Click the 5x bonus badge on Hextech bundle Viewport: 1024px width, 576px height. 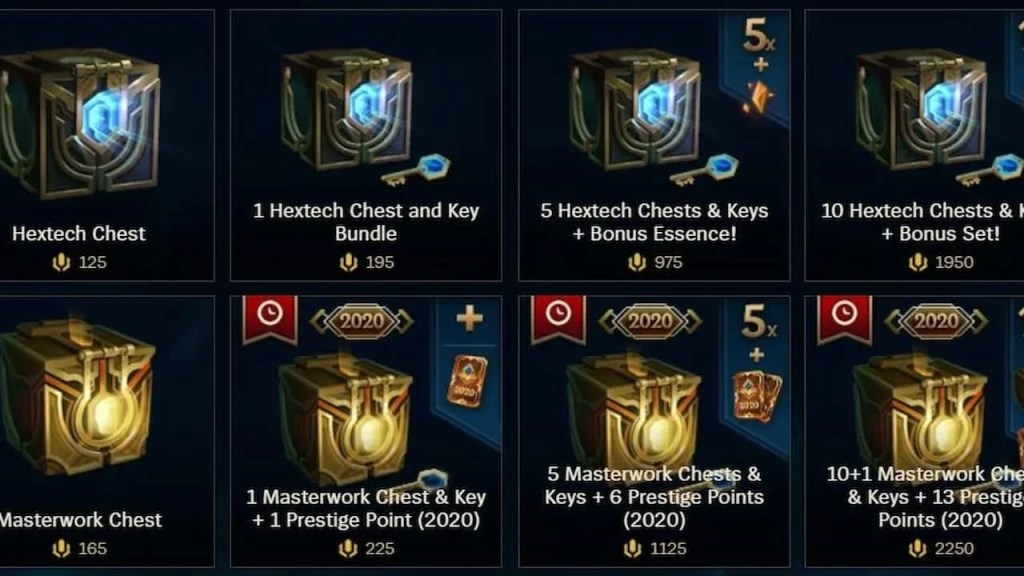(759, 35)
